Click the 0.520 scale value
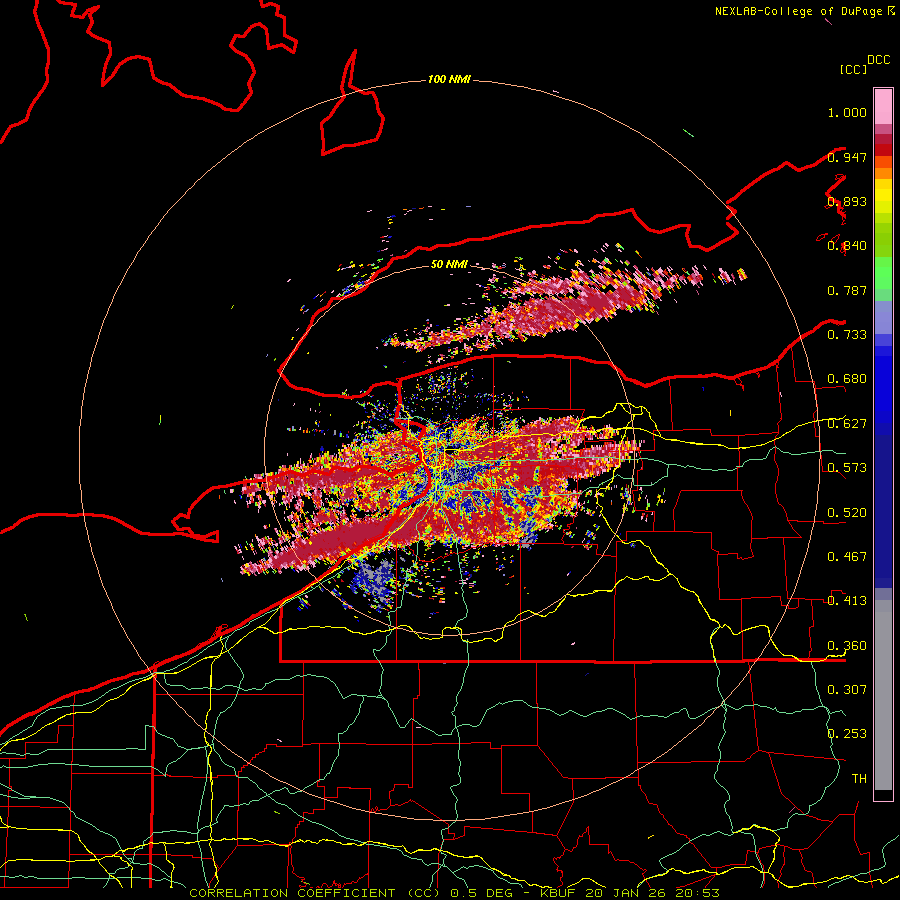 coord(847,513)
